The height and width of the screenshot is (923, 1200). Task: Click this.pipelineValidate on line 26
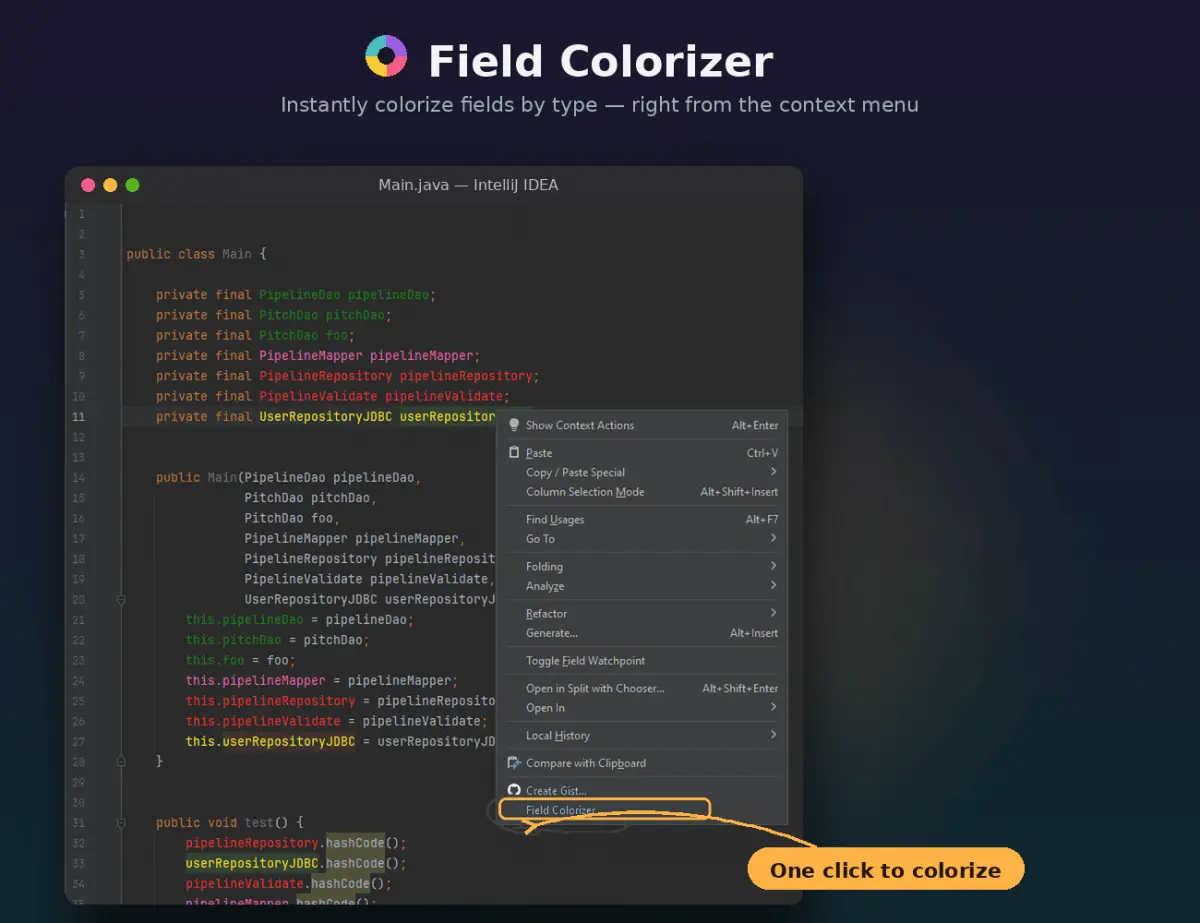[x=263, y=721]
